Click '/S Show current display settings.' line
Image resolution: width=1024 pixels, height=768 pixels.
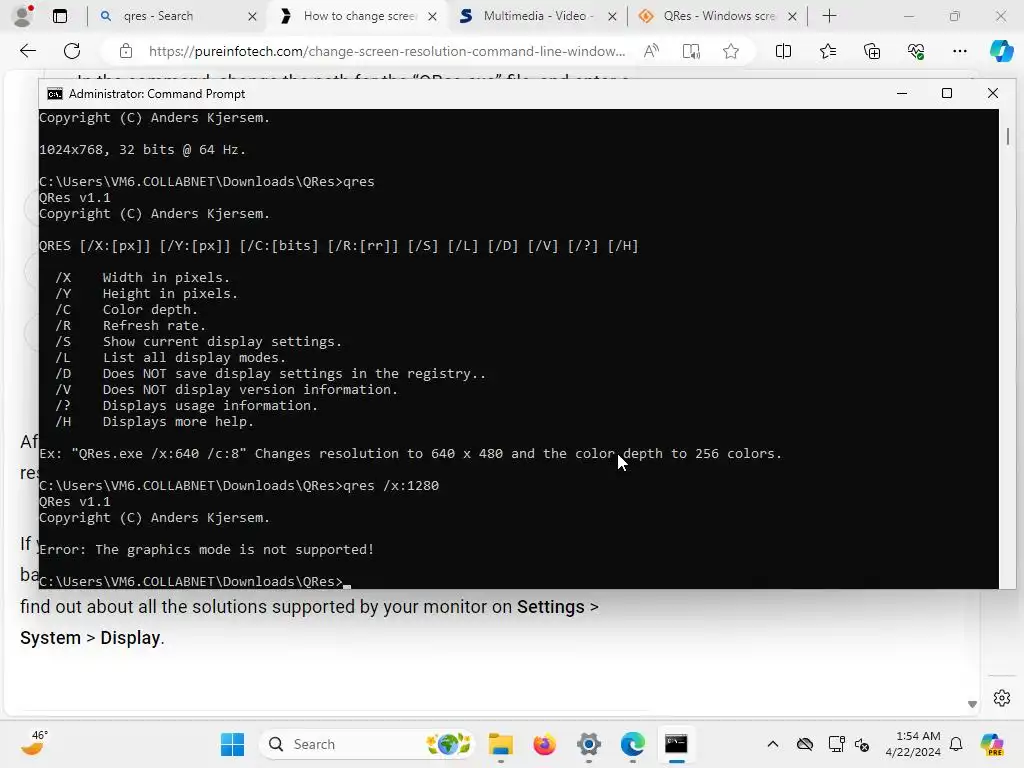(x=198, y=342)
